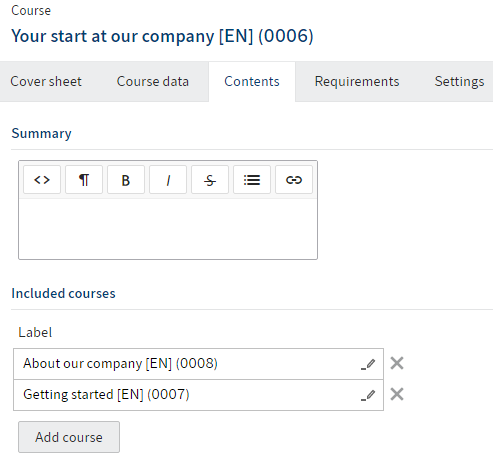Click inside the Summary text area
The width and height of the screenshot is (493, 469).
pyautogui.click(x=168, y=229)
